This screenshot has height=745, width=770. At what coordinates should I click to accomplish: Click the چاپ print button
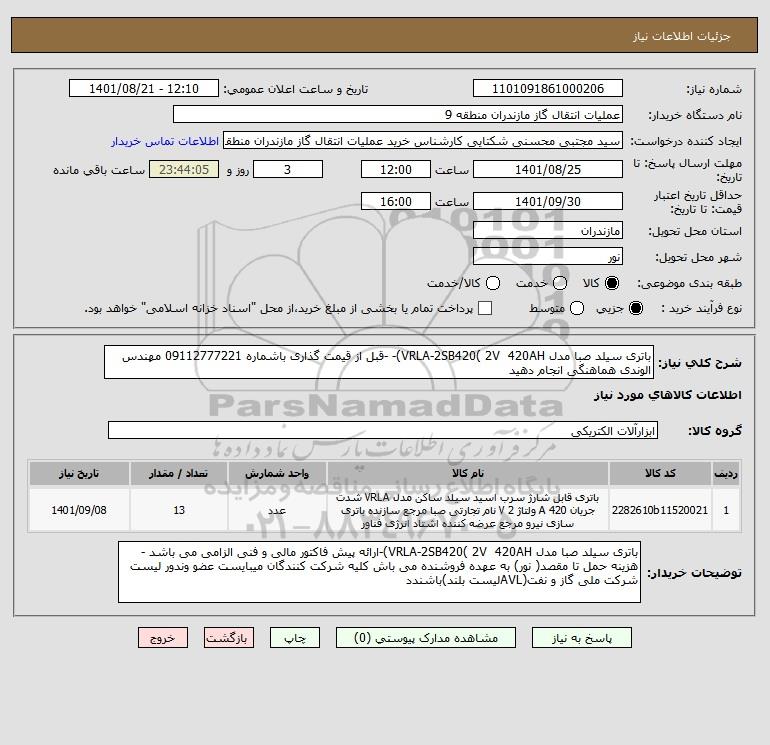pos(295,638)
